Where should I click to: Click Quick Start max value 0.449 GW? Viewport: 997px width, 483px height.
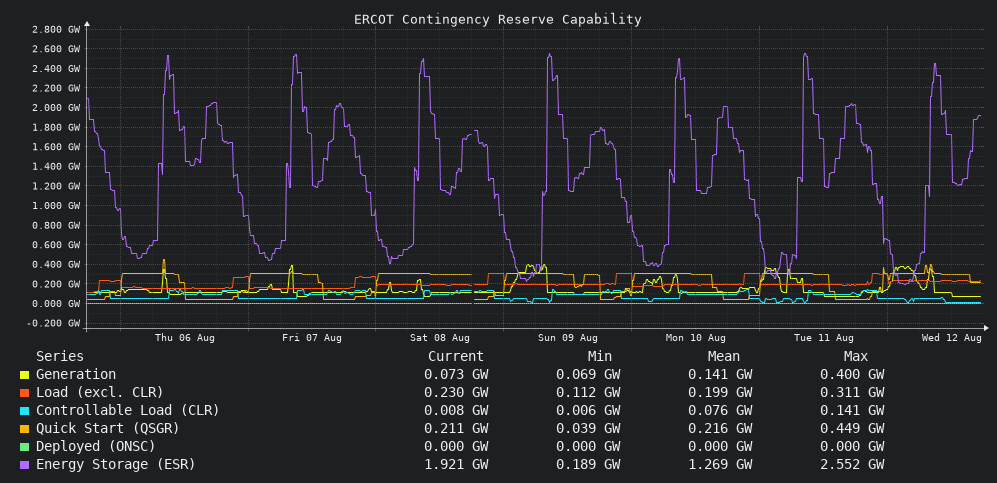[852, 428]
